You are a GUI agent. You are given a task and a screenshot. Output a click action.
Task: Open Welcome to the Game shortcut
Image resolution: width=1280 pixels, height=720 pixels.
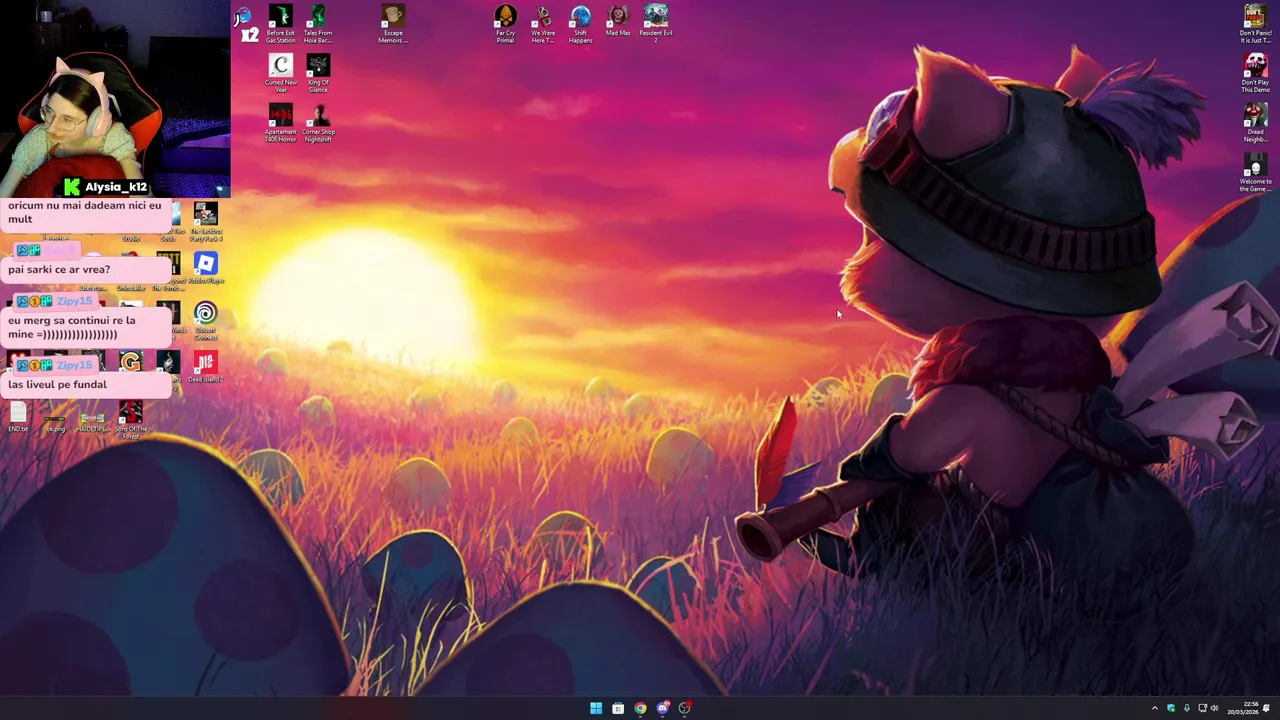pyautogui.click(x=1255, y=172)
